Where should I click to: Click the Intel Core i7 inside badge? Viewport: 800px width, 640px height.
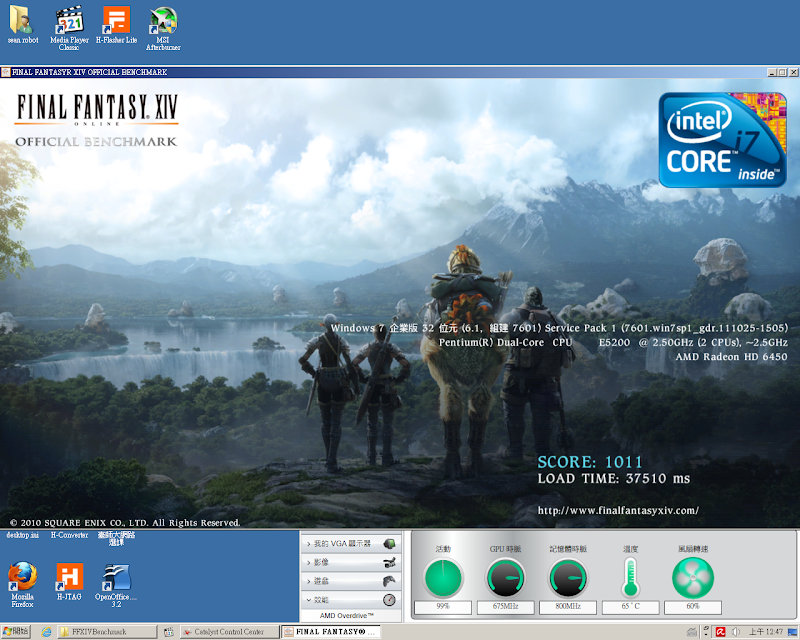[x=722, y=139]
